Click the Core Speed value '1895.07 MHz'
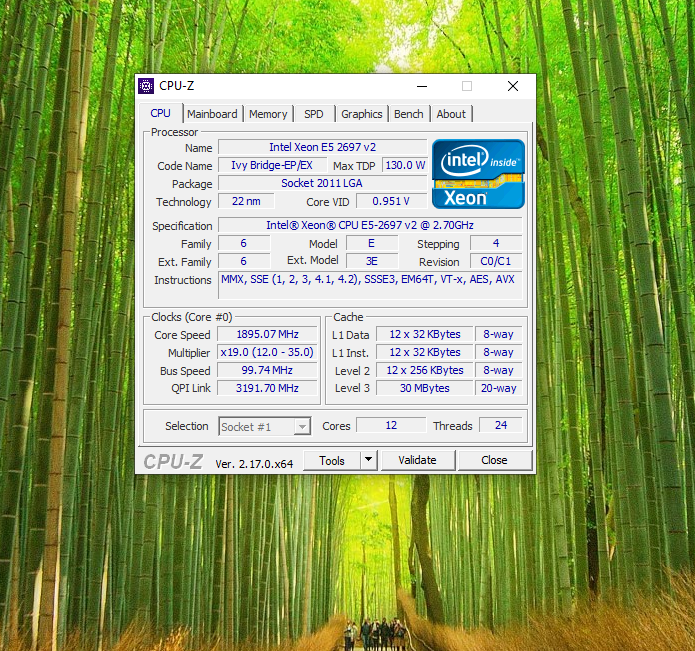 pos(267,334)
